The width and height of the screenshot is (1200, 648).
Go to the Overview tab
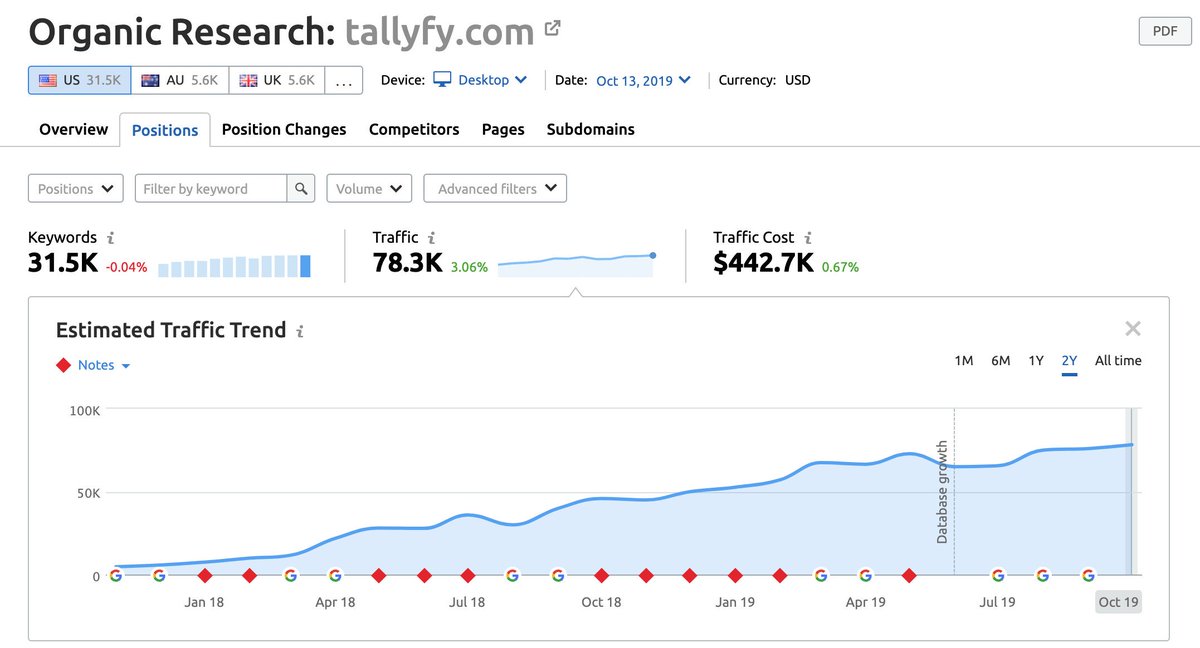pos(73,129)
